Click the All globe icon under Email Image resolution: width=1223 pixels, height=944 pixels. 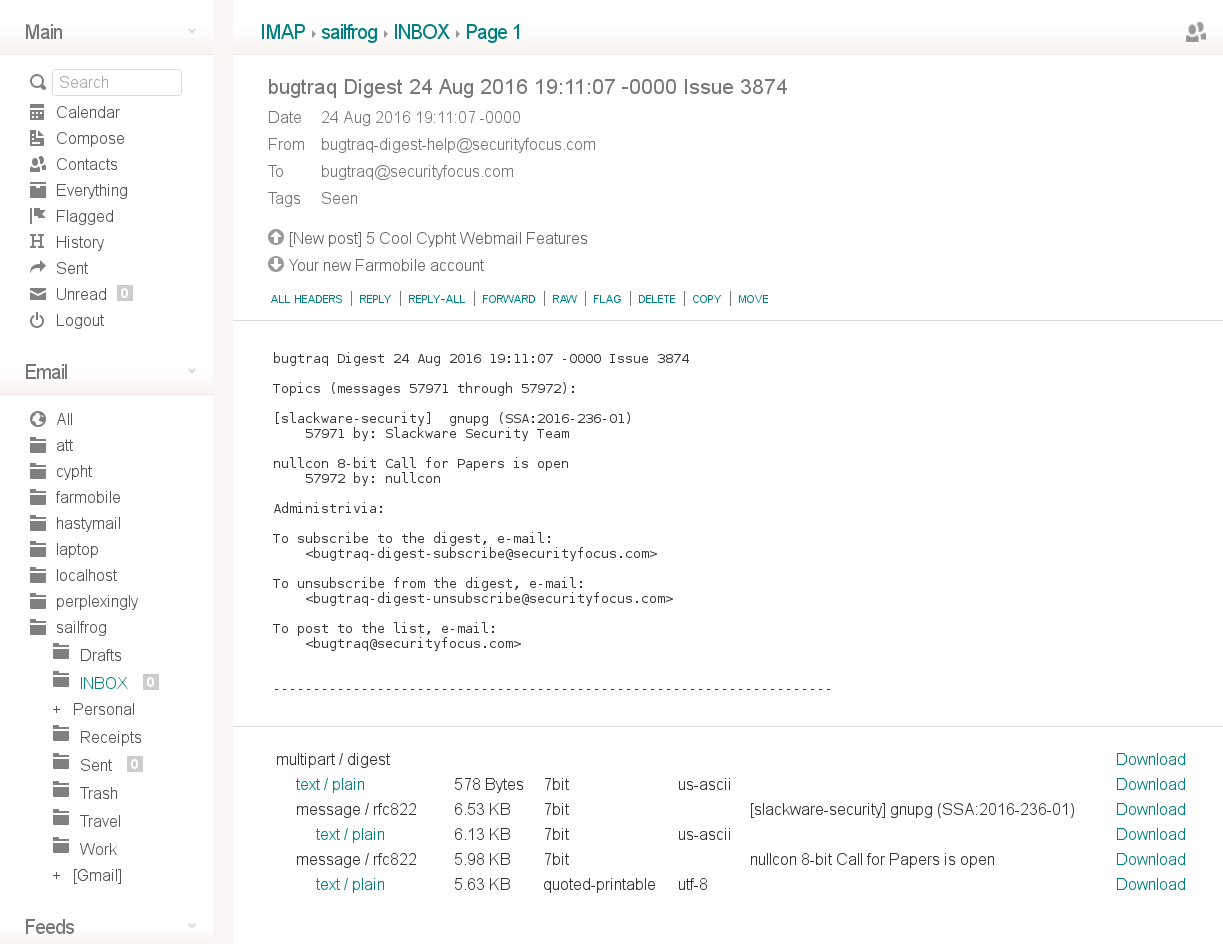coord(37,419)
